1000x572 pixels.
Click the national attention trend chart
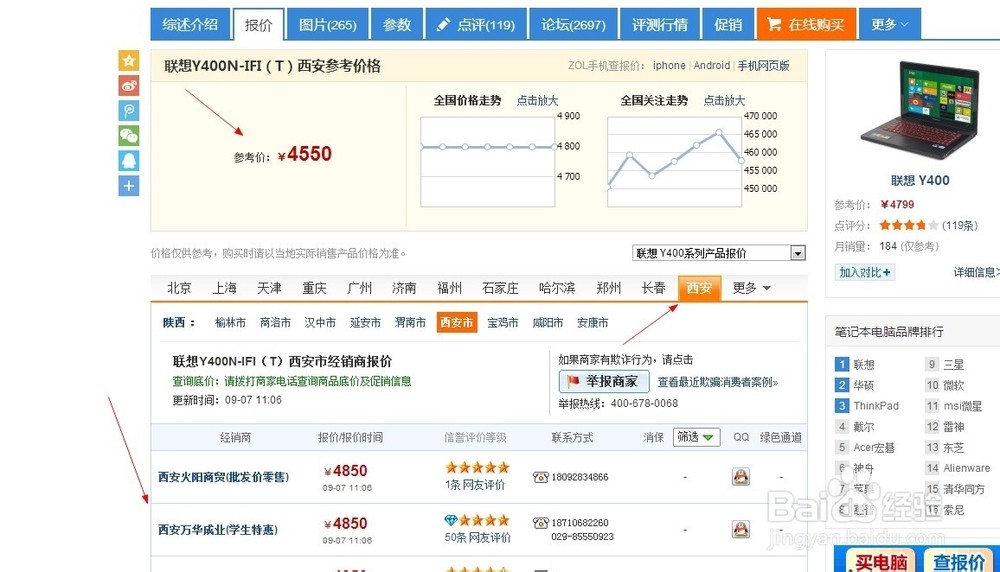(x=675, y=161)
